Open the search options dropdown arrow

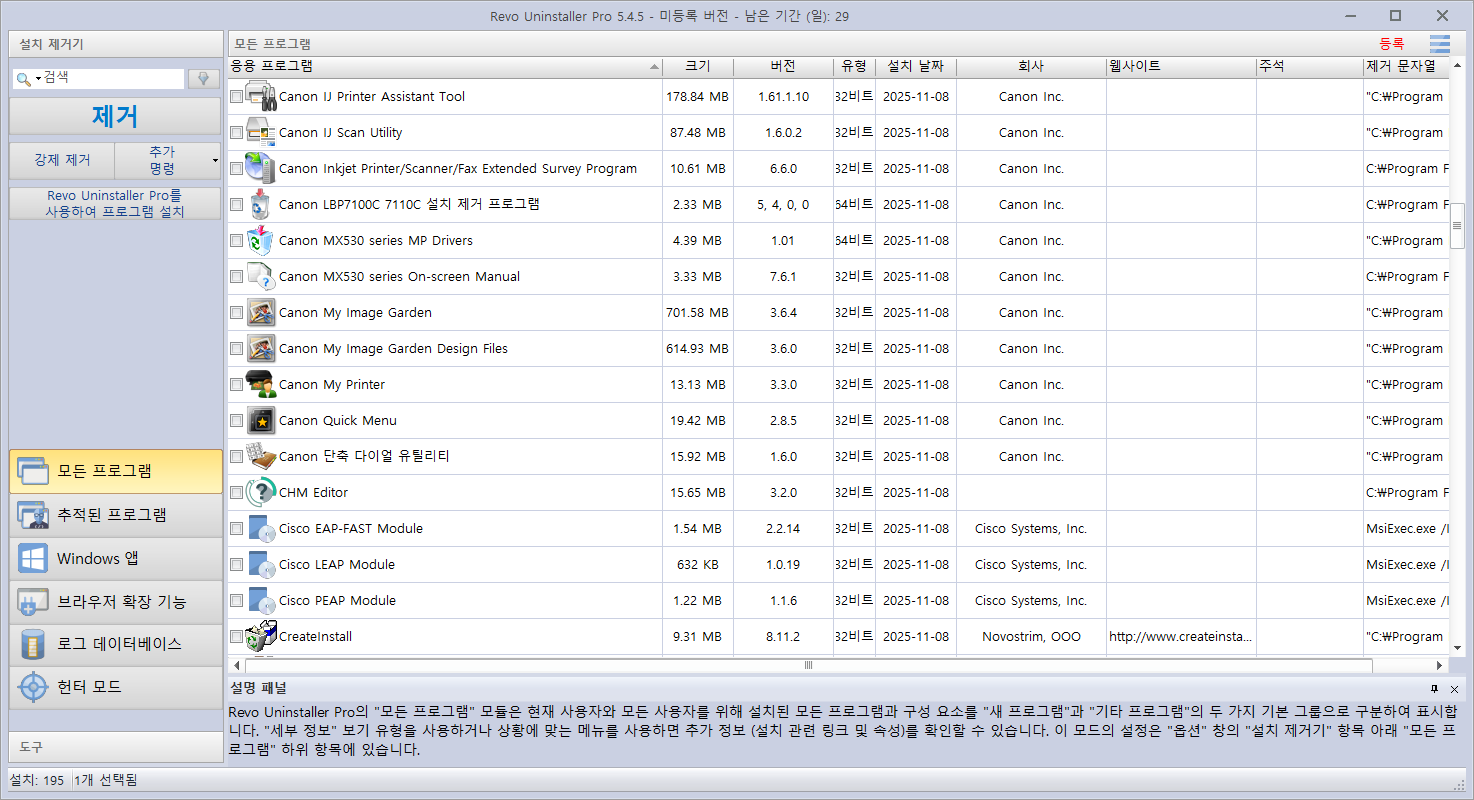click(38, 79)
